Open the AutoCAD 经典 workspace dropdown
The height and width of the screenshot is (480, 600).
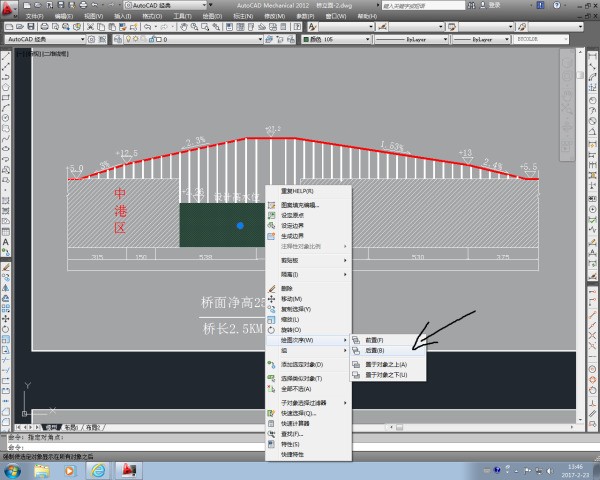[x=43, y=40]
